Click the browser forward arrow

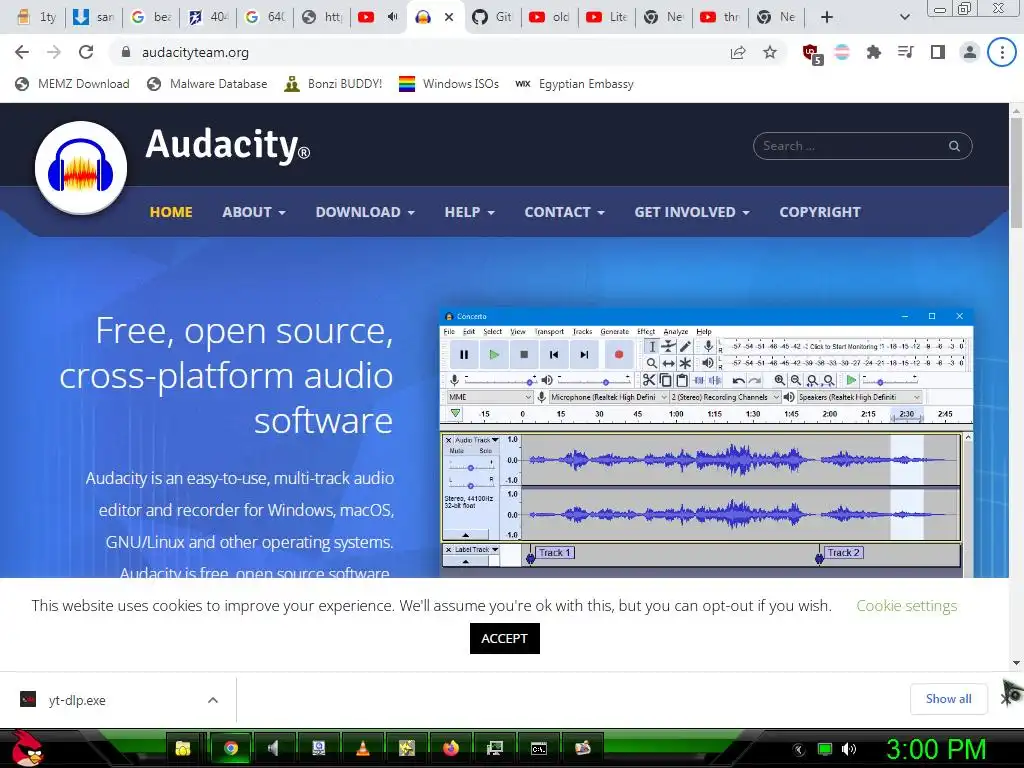click(54, 52)
